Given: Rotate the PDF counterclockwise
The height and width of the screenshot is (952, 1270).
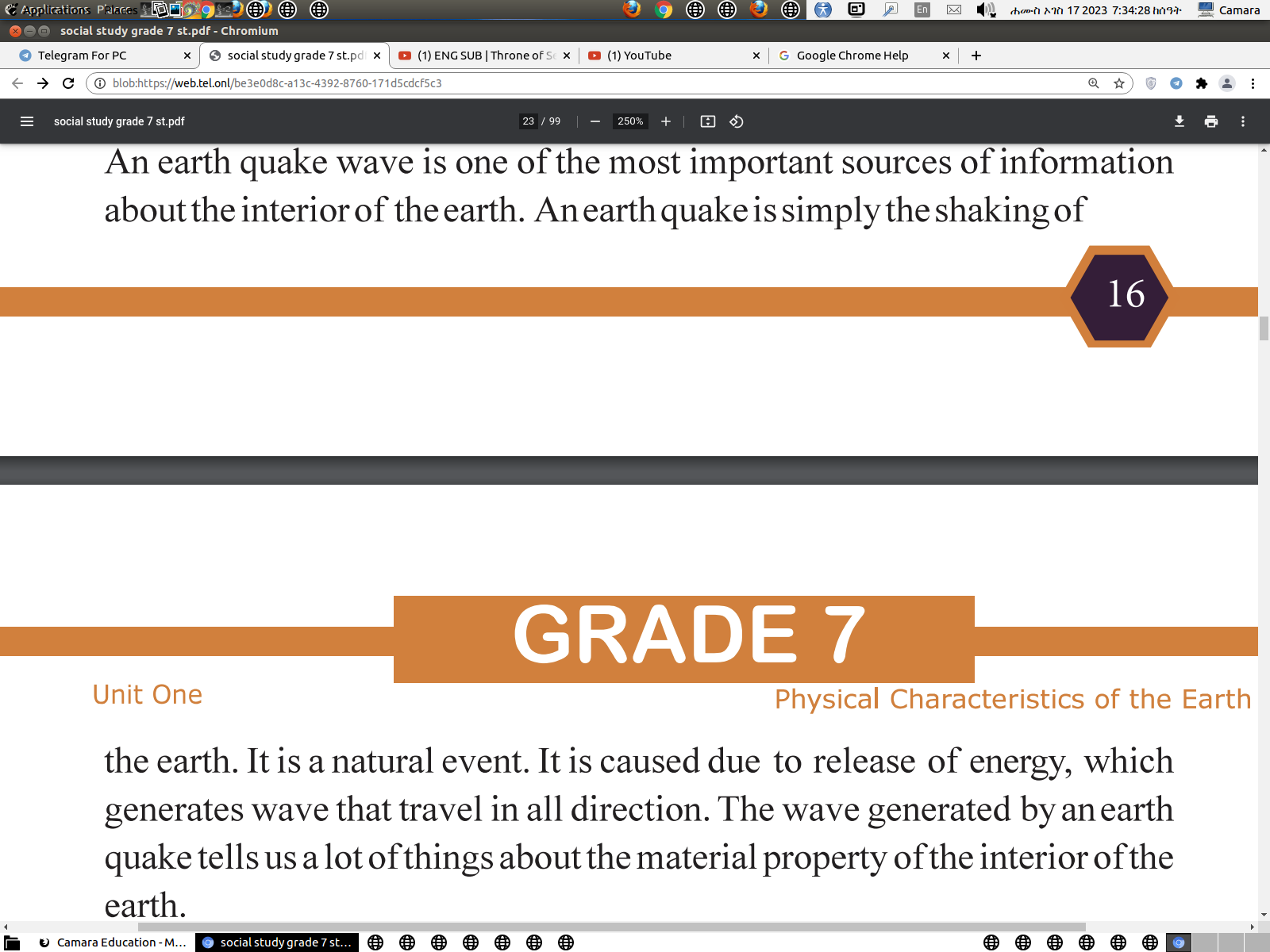Looking at the screenshot, I should pyautogui.click(x=737, y=121).
